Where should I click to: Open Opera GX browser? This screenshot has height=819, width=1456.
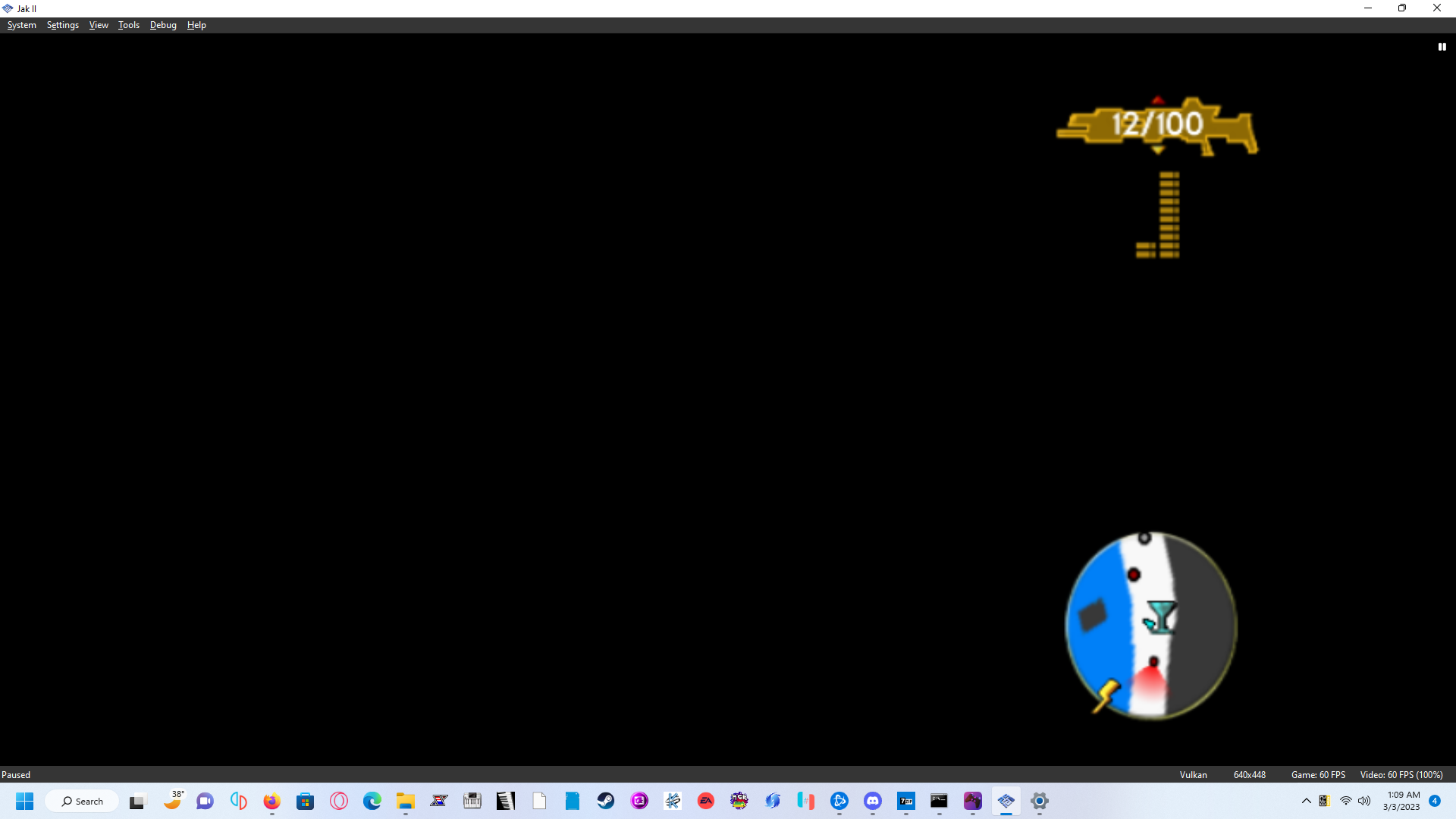coord(339,801)
